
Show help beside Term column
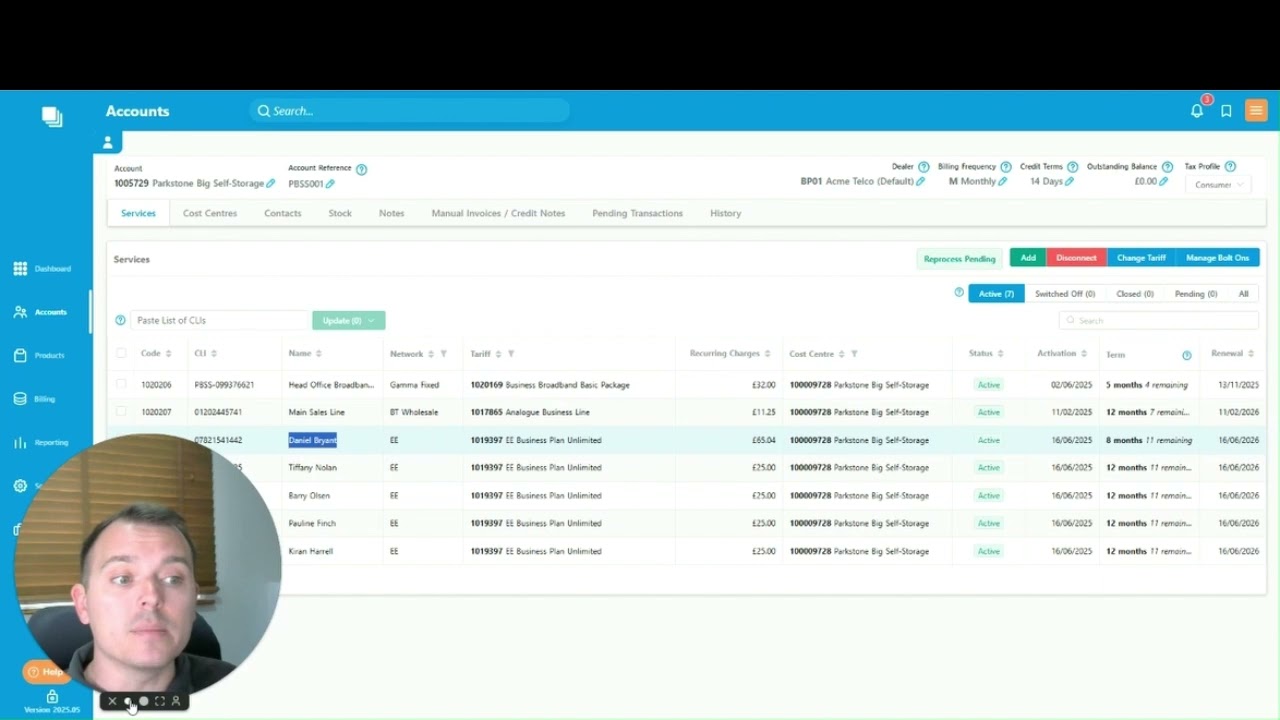[1187, 355]
